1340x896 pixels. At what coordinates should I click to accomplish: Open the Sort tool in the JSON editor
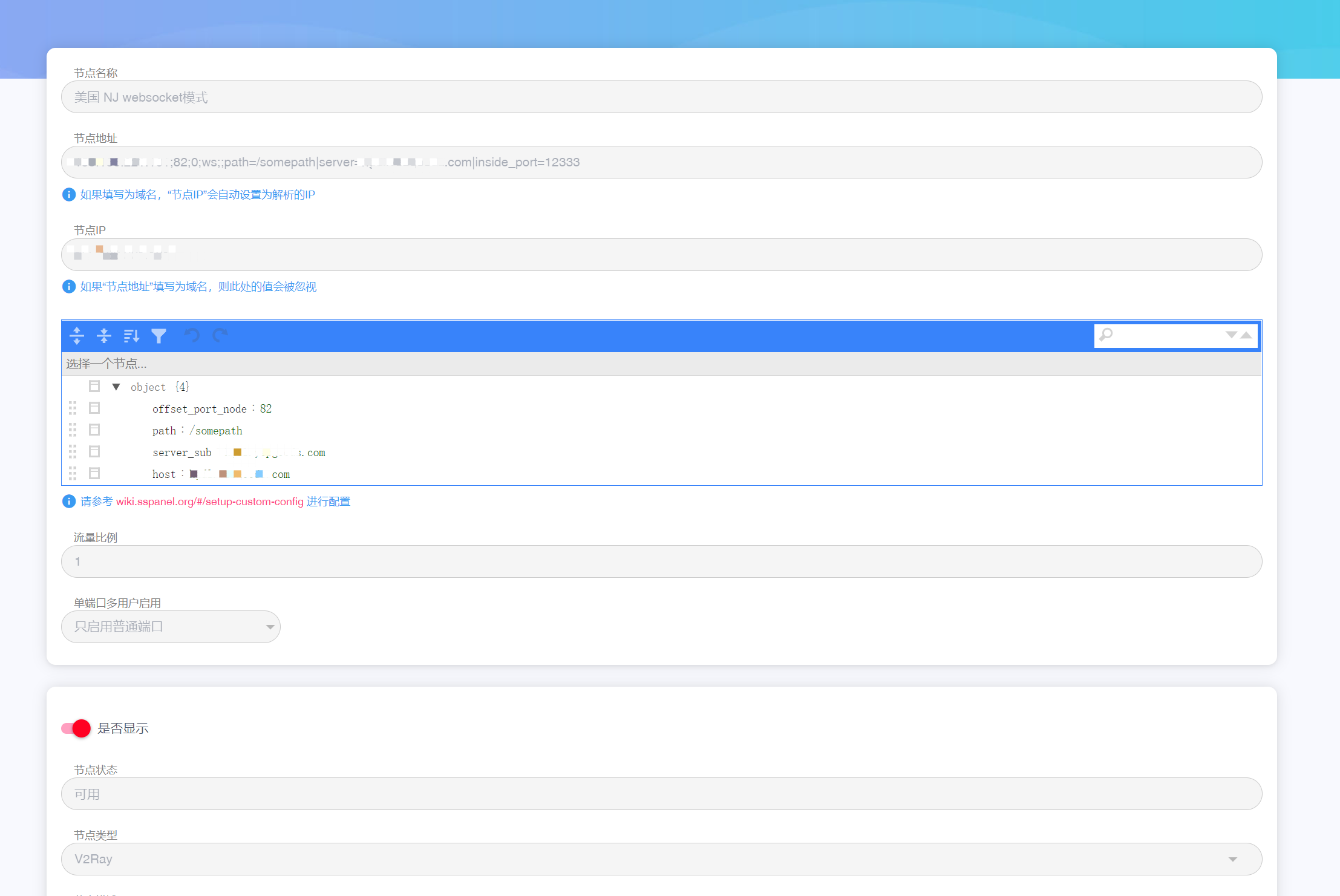(131, 336)
